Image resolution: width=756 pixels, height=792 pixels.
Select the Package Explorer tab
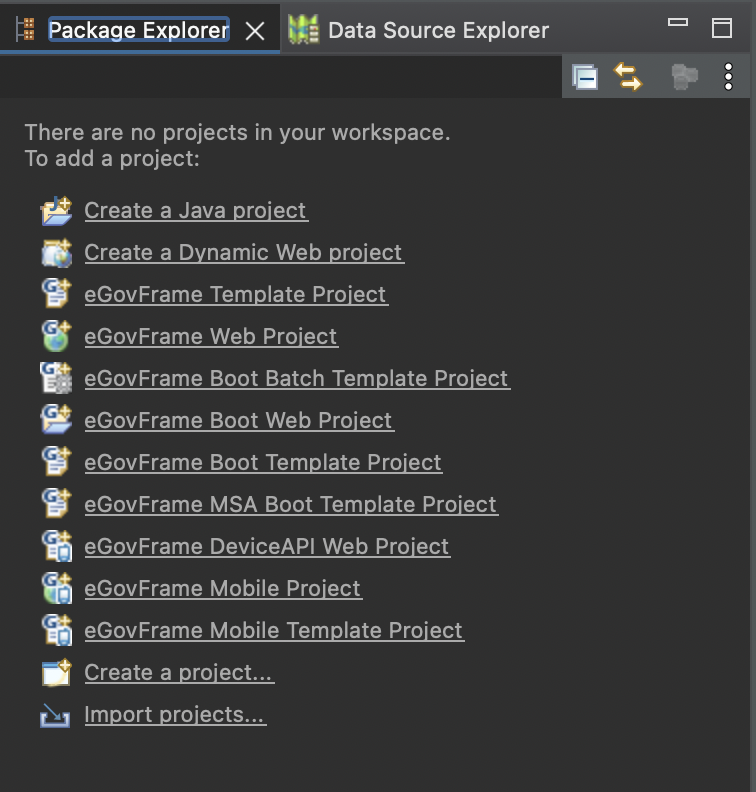(x=139, y=30)
